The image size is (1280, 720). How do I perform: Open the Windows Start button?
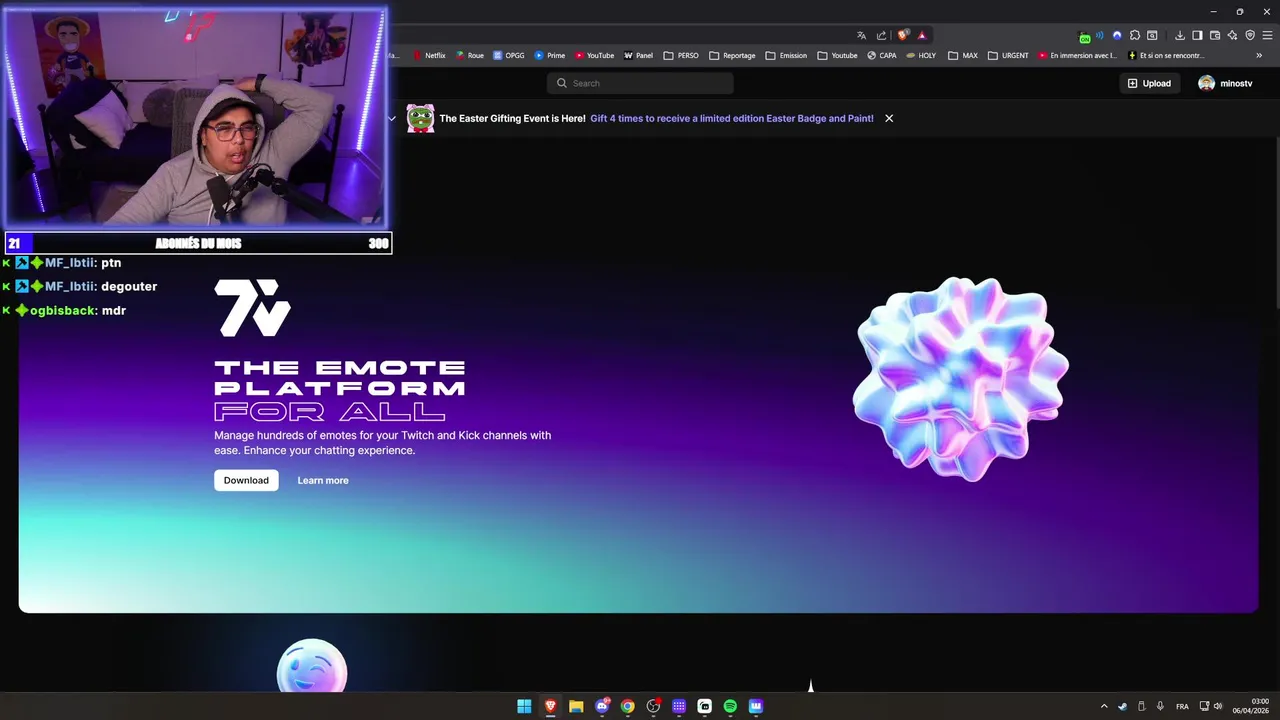click(524, 706)
